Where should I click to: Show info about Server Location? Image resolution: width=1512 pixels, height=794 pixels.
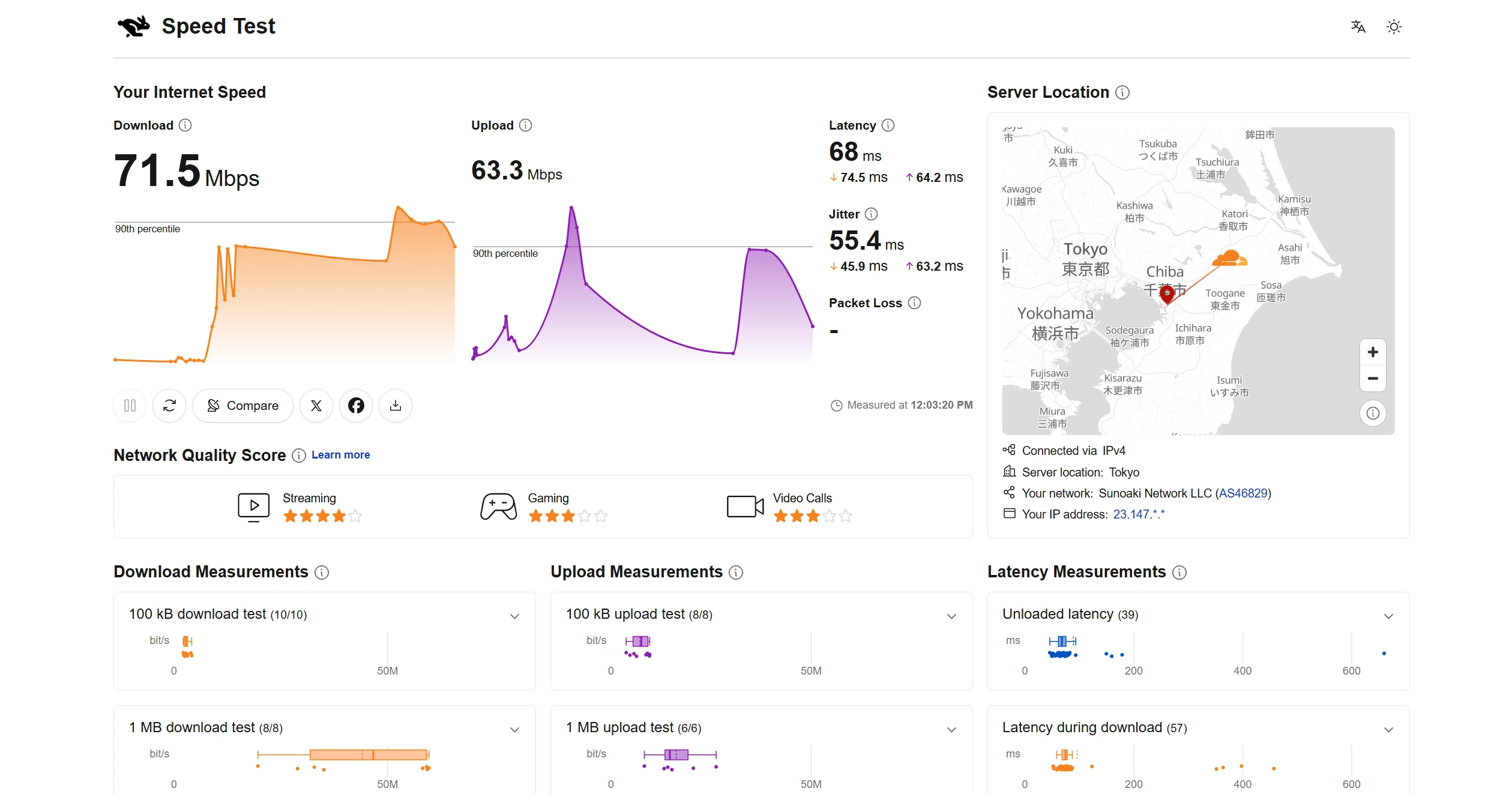point(1122,92)
